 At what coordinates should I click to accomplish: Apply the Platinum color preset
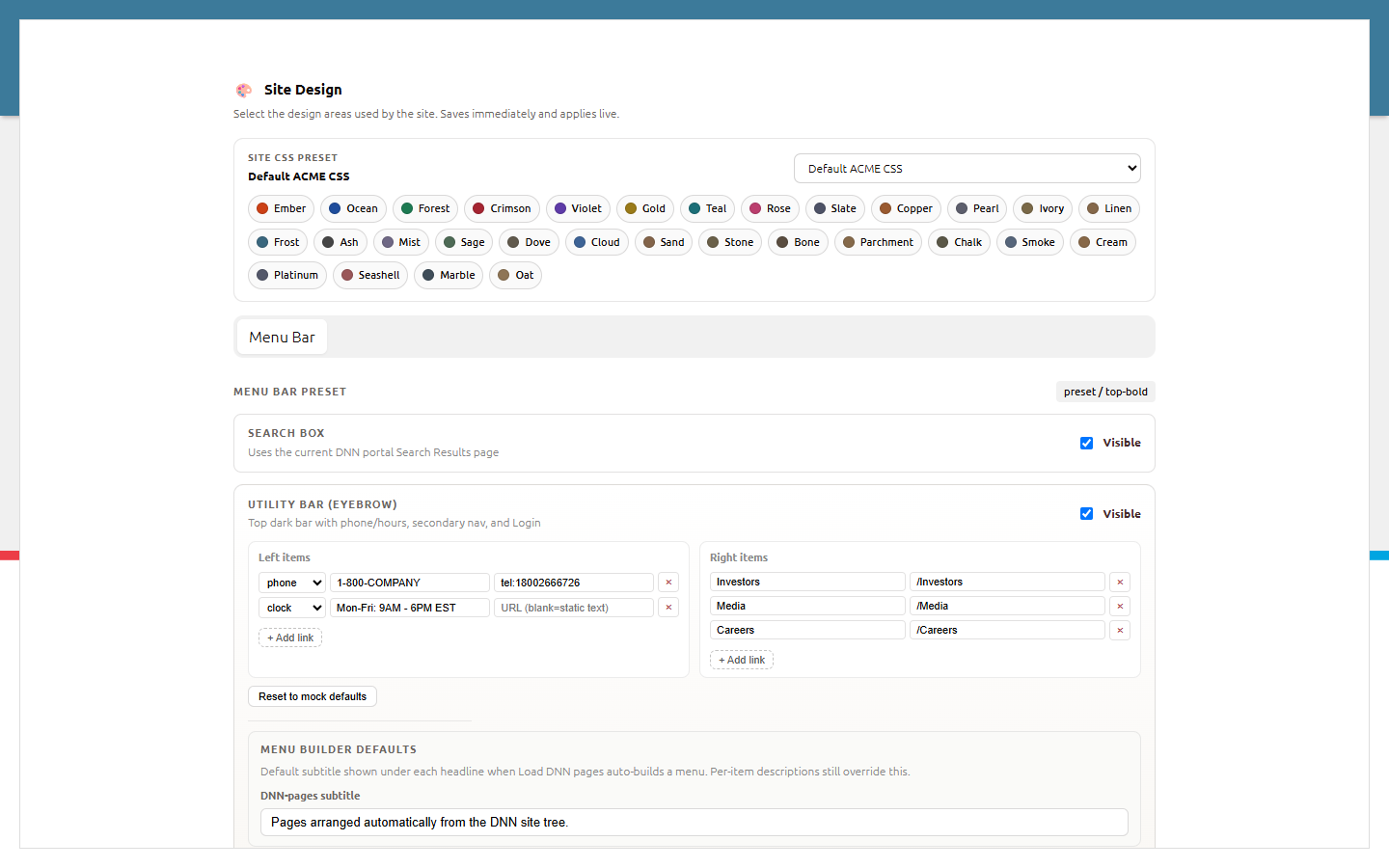point(287,275)
